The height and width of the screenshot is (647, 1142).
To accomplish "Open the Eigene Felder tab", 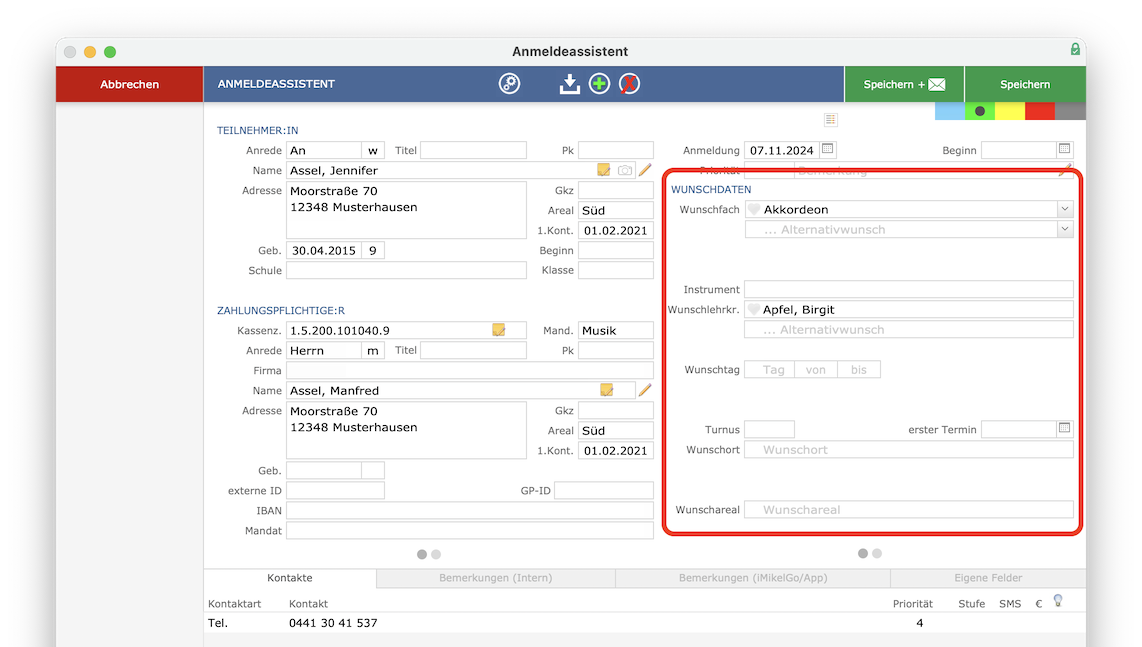I will click(988, 578).
